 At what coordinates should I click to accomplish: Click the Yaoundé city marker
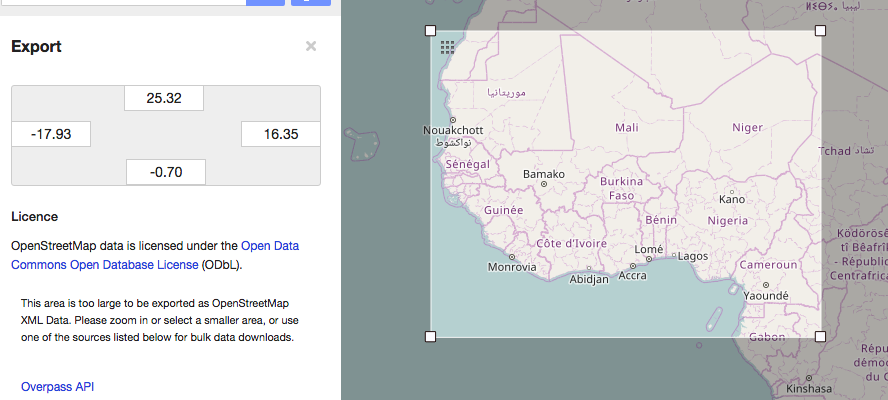click(x=750, y=286)
